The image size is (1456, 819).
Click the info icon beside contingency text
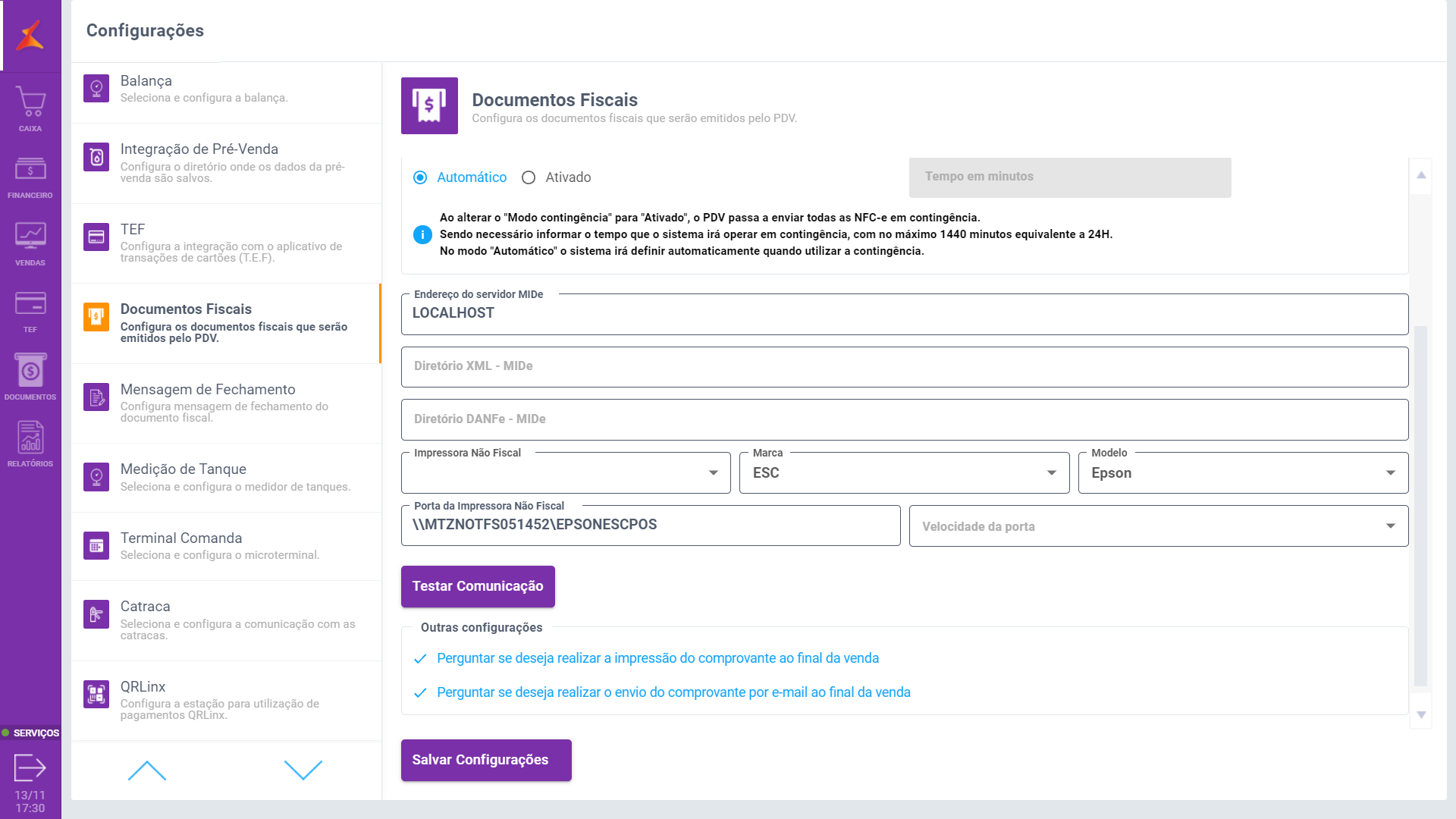pyautogui.click(x=422, y=235)
